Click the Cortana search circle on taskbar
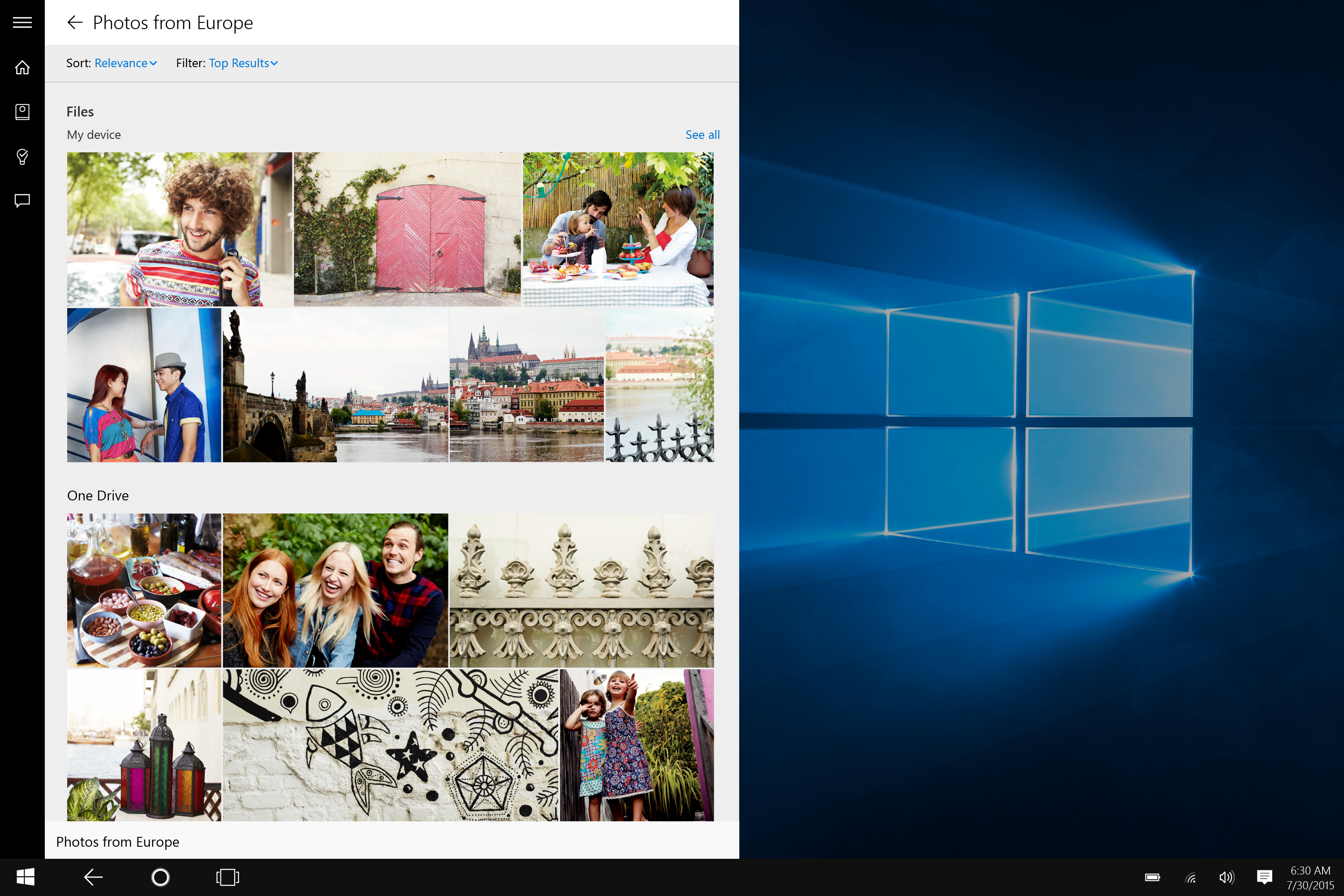This screenshot has width=1344, height=896. (x=160, y=878)
